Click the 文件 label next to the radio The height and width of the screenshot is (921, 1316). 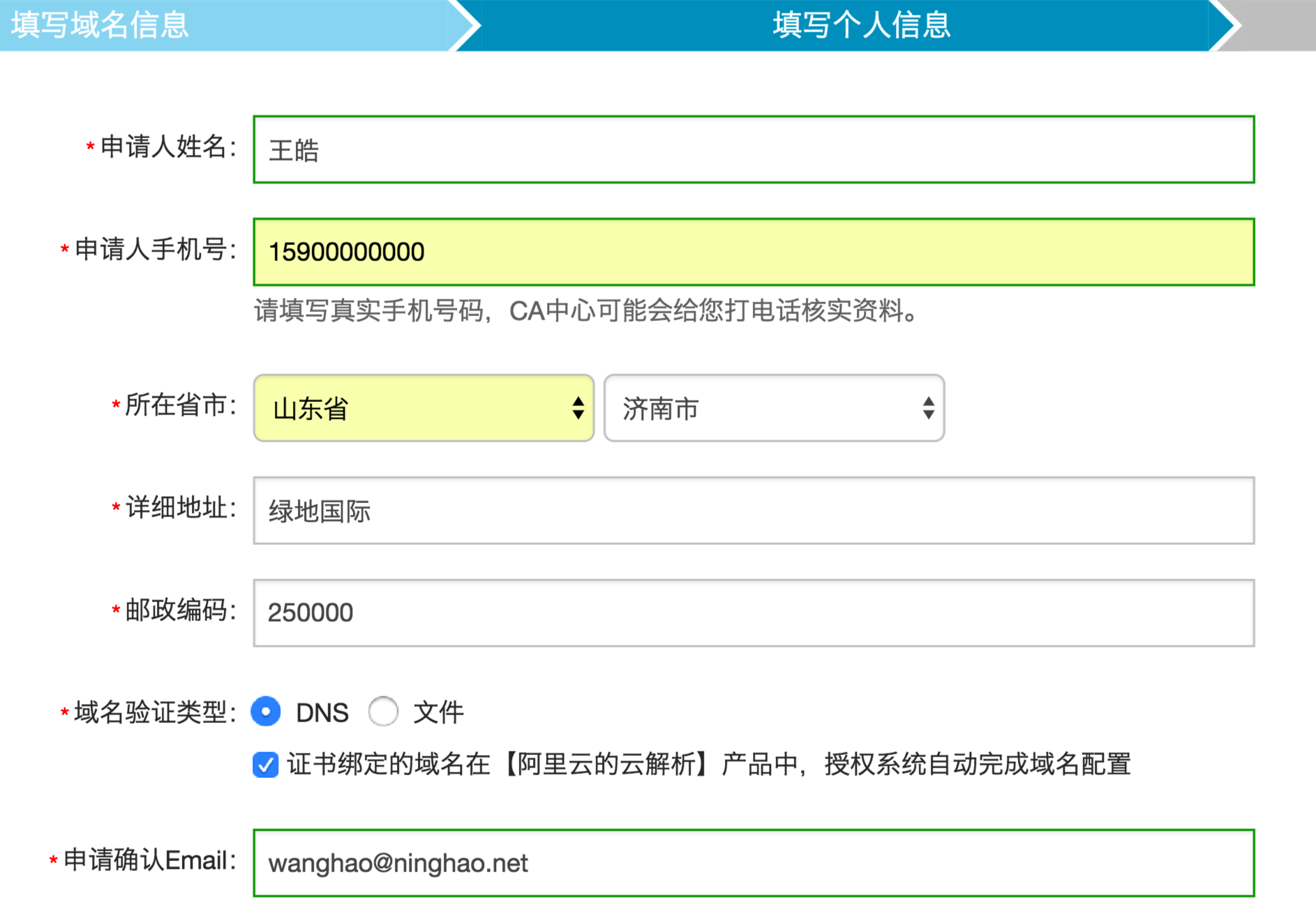(438, 712)
